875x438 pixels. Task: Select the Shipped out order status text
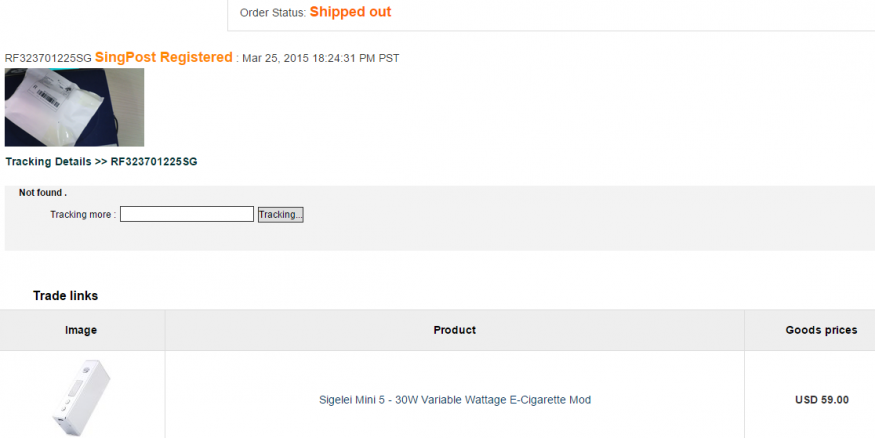pos(350,12)
